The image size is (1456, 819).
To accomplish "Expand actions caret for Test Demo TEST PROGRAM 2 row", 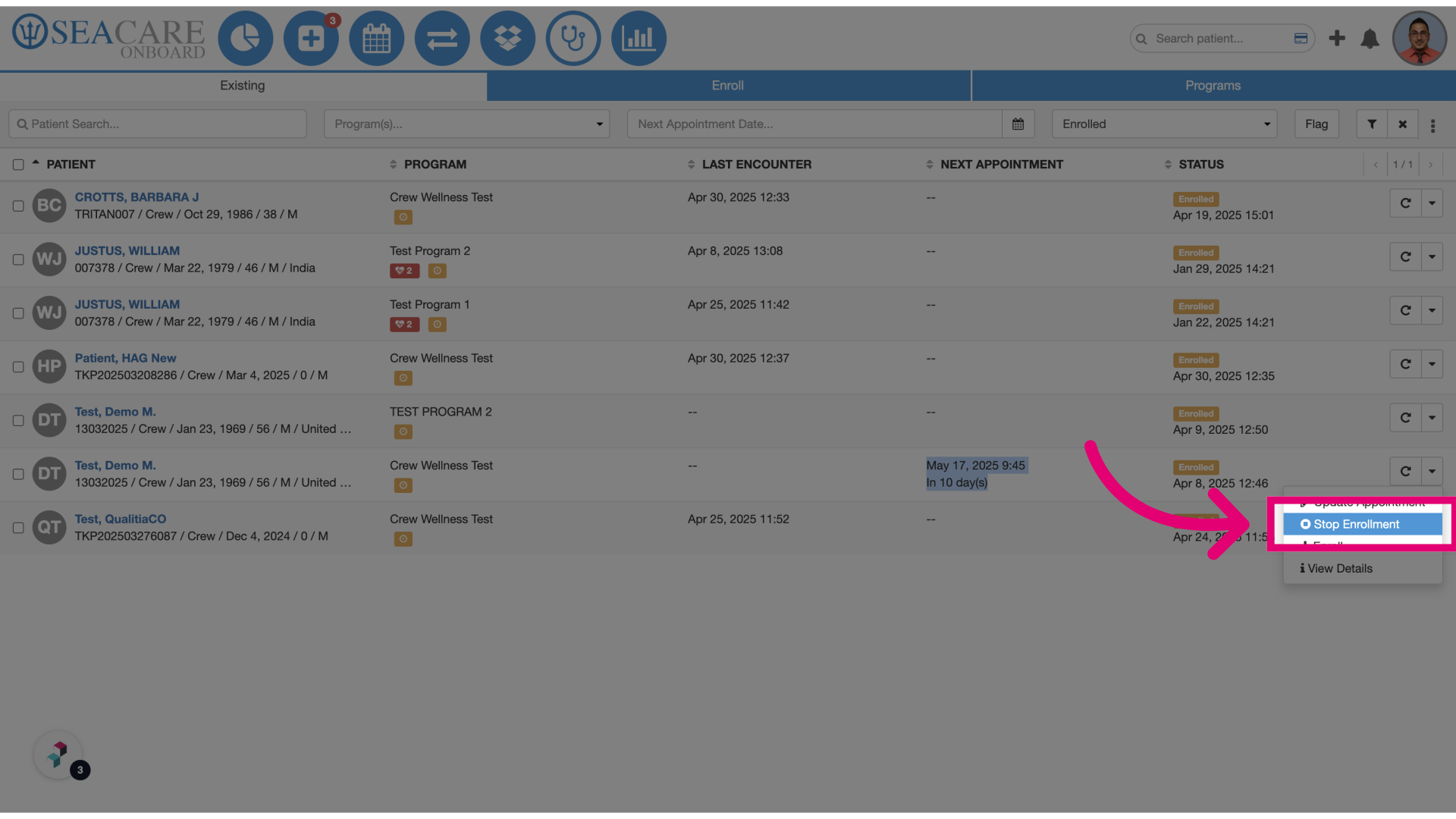I will click(x=1432, y=418).
